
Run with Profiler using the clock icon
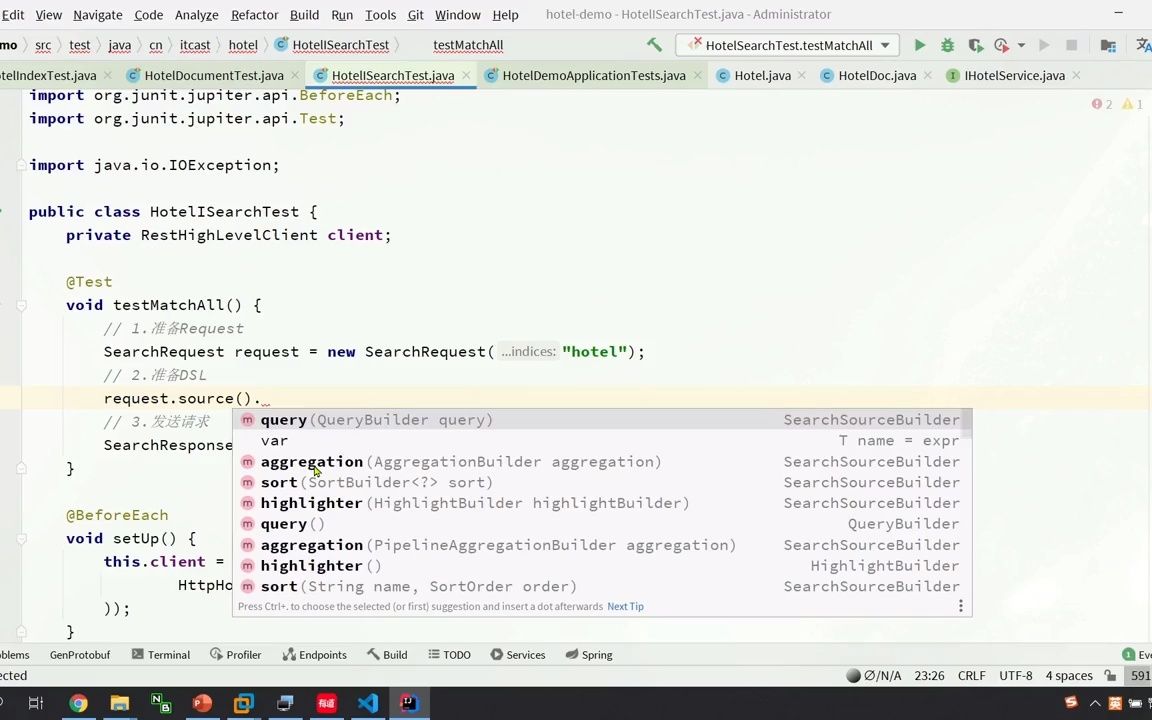pyautogui.click(x=1001, y=45)
